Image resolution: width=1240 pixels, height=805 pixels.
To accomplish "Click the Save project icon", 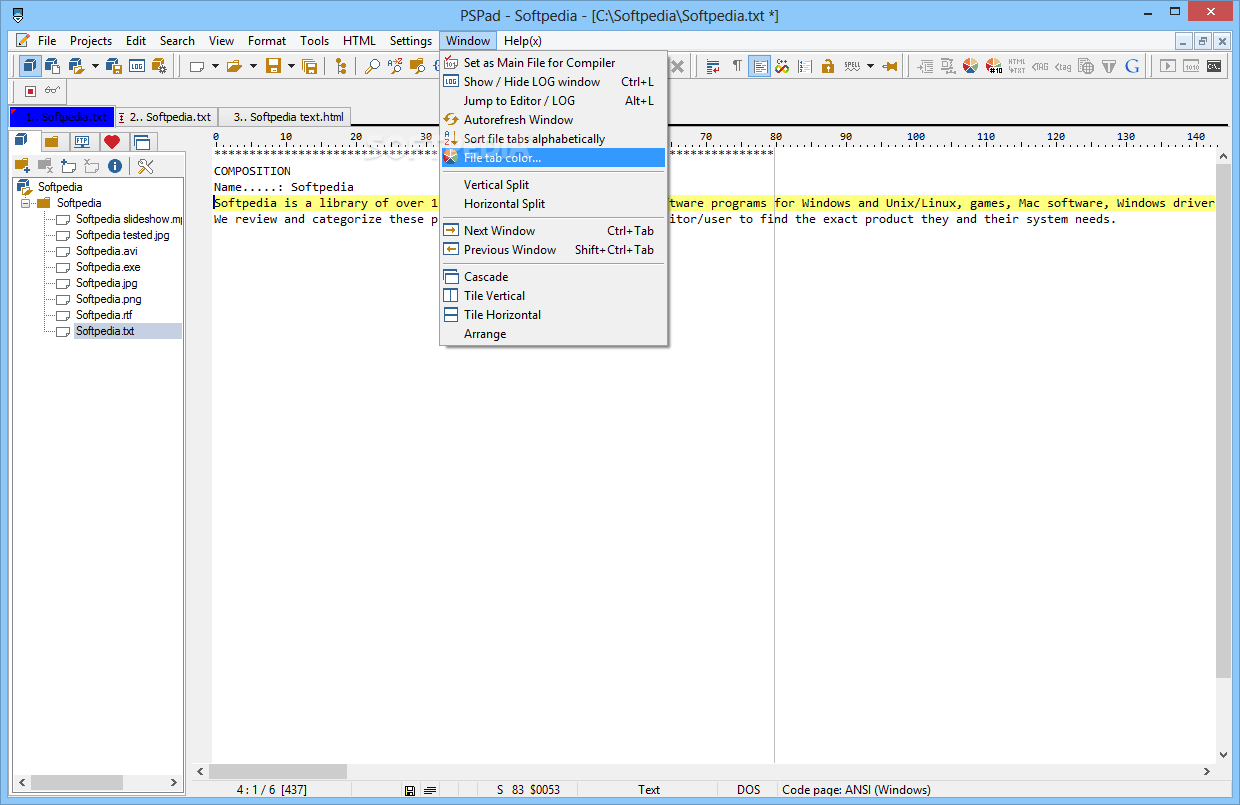I will (x=114, y=66).
